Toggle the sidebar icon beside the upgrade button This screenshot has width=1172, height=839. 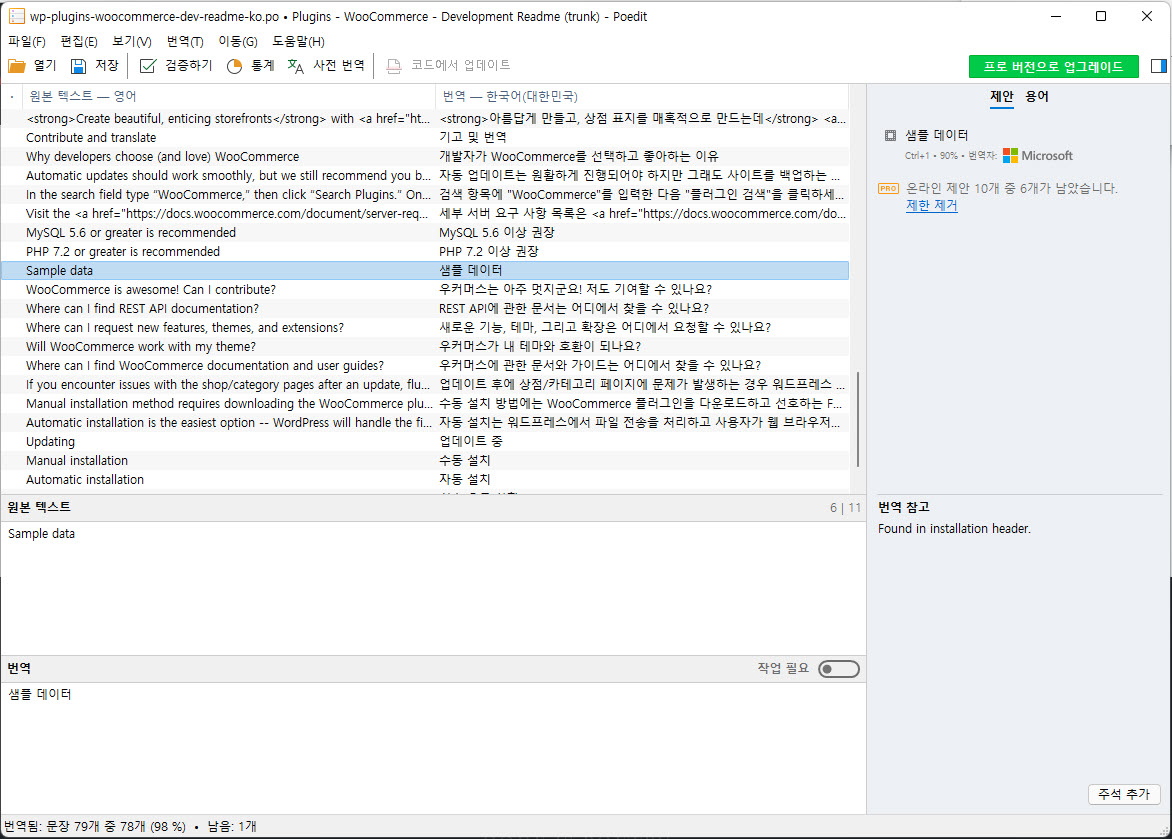coord(1158,65)
